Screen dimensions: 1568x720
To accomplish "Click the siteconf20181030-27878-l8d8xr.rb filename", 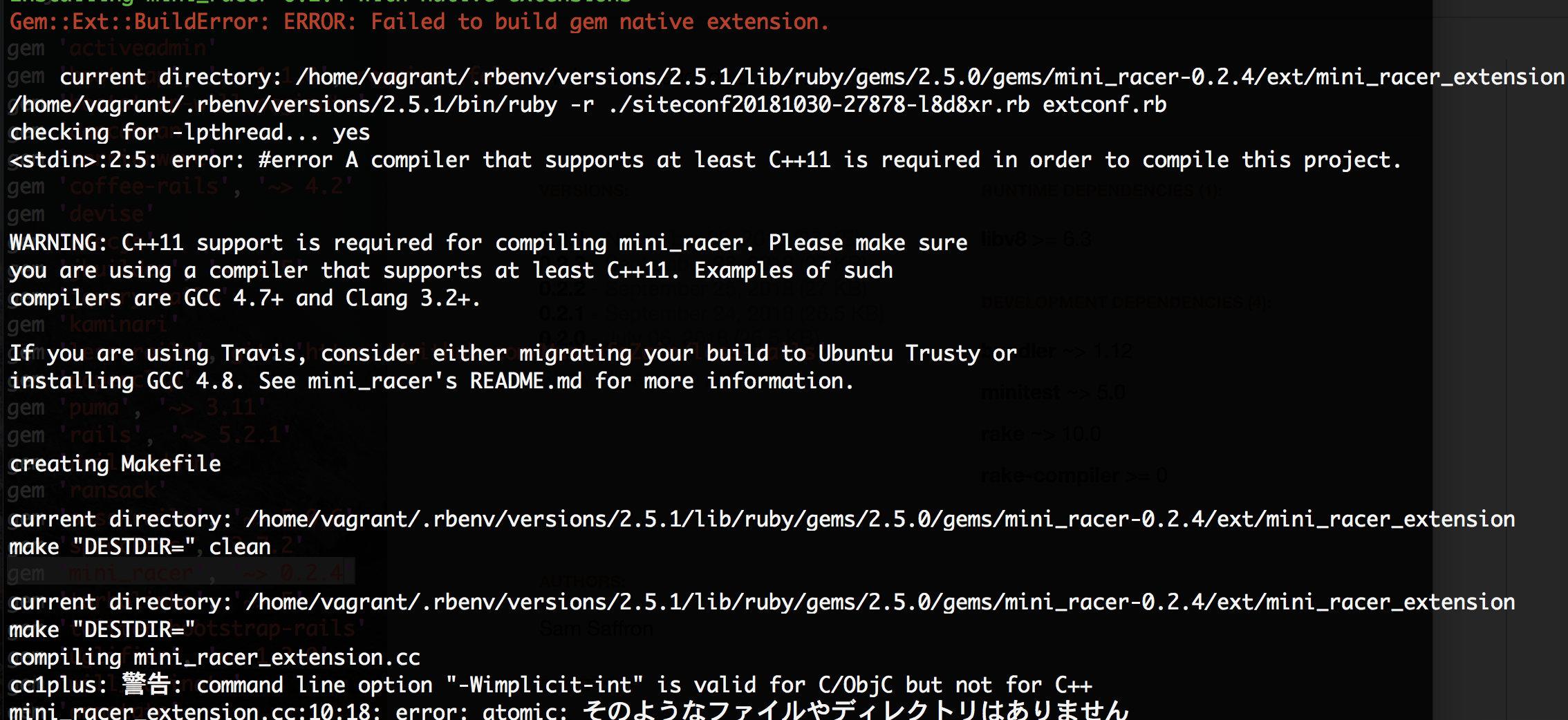I will click(820, 105).
